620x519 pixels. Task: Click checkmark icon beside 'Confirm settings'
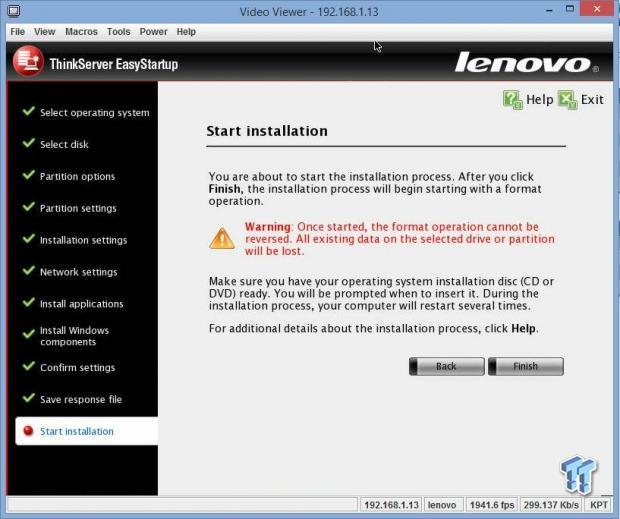pos(28,366)
